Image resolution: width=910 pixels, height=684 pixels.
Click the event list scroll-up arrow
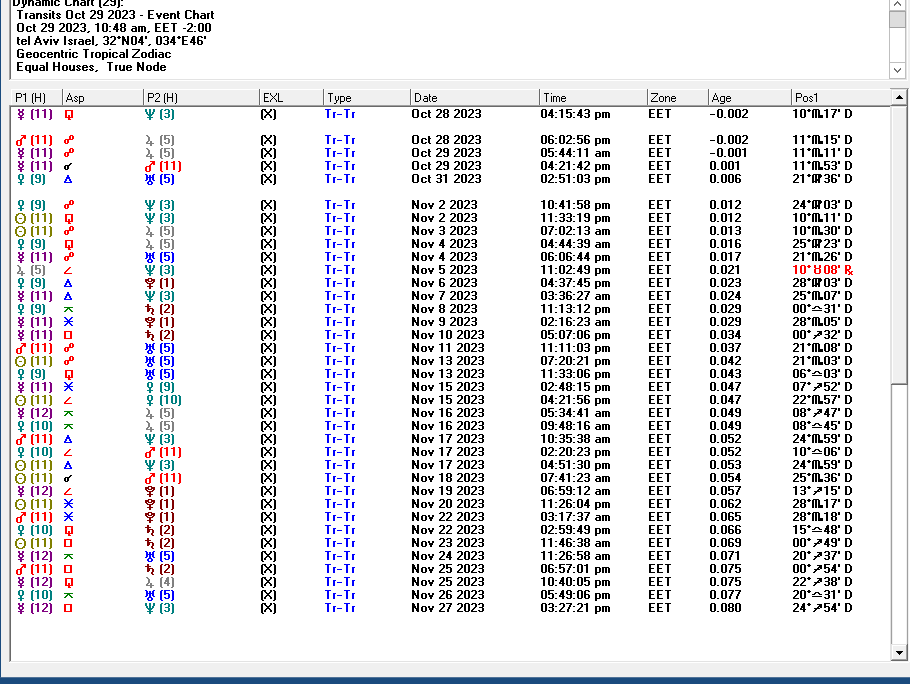pos(899,97)
